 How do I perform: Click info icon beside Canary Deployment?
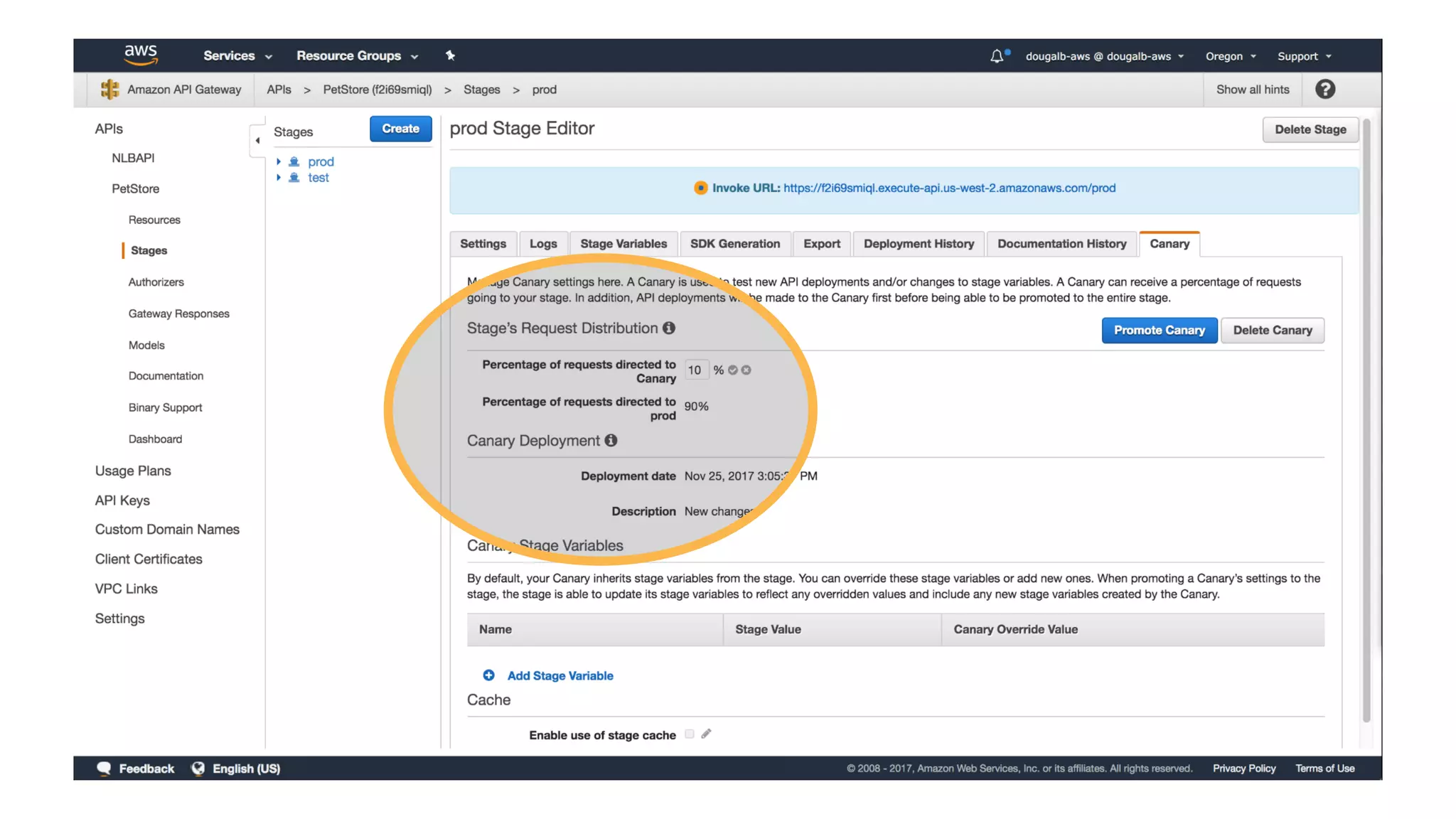coord(611,440)
